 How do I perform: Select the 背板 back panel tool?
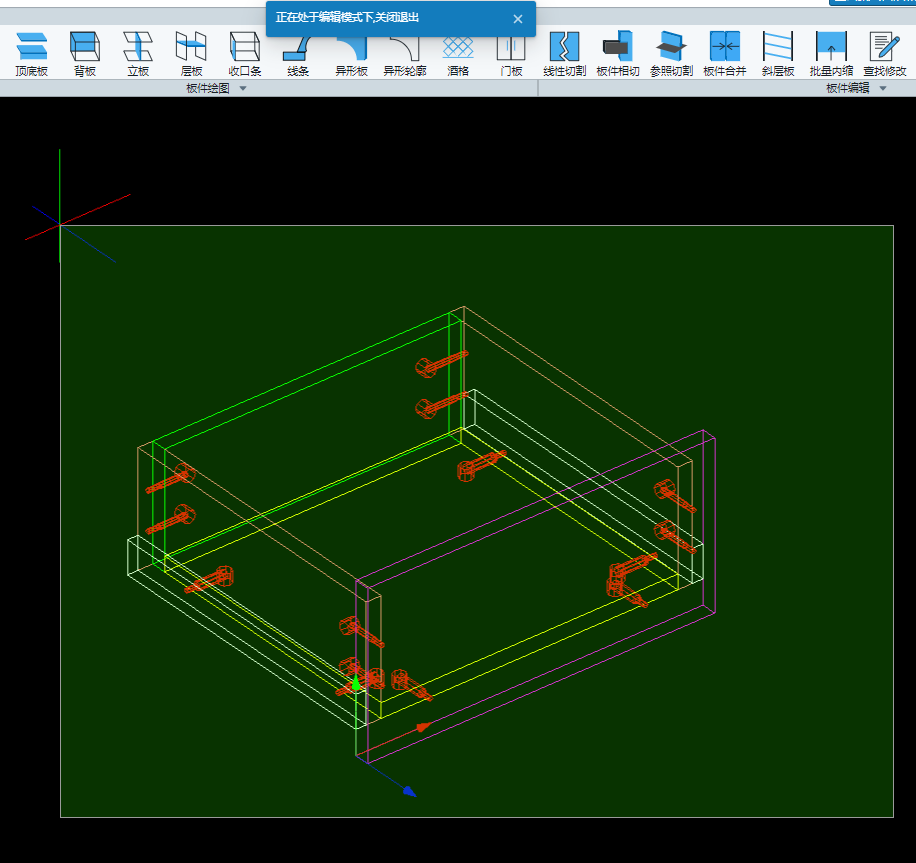[x=85, y=53]
